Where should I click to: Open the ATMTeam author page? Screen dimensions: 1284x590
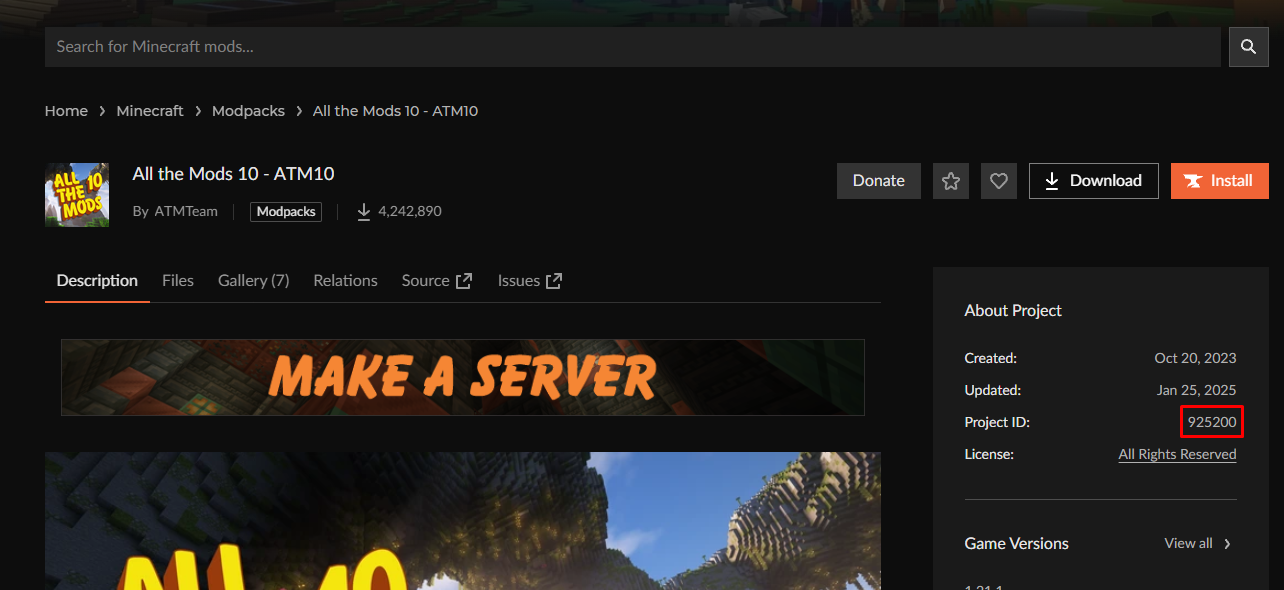point(185,211)
